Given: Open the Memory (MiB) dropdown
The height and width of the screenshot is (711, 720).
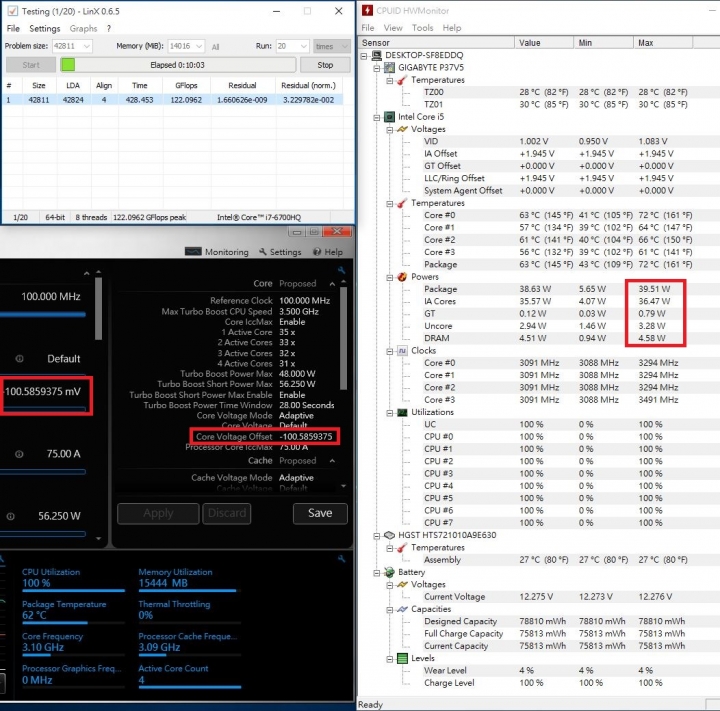Looking at the screenshot, I should (x=186, y=46).
